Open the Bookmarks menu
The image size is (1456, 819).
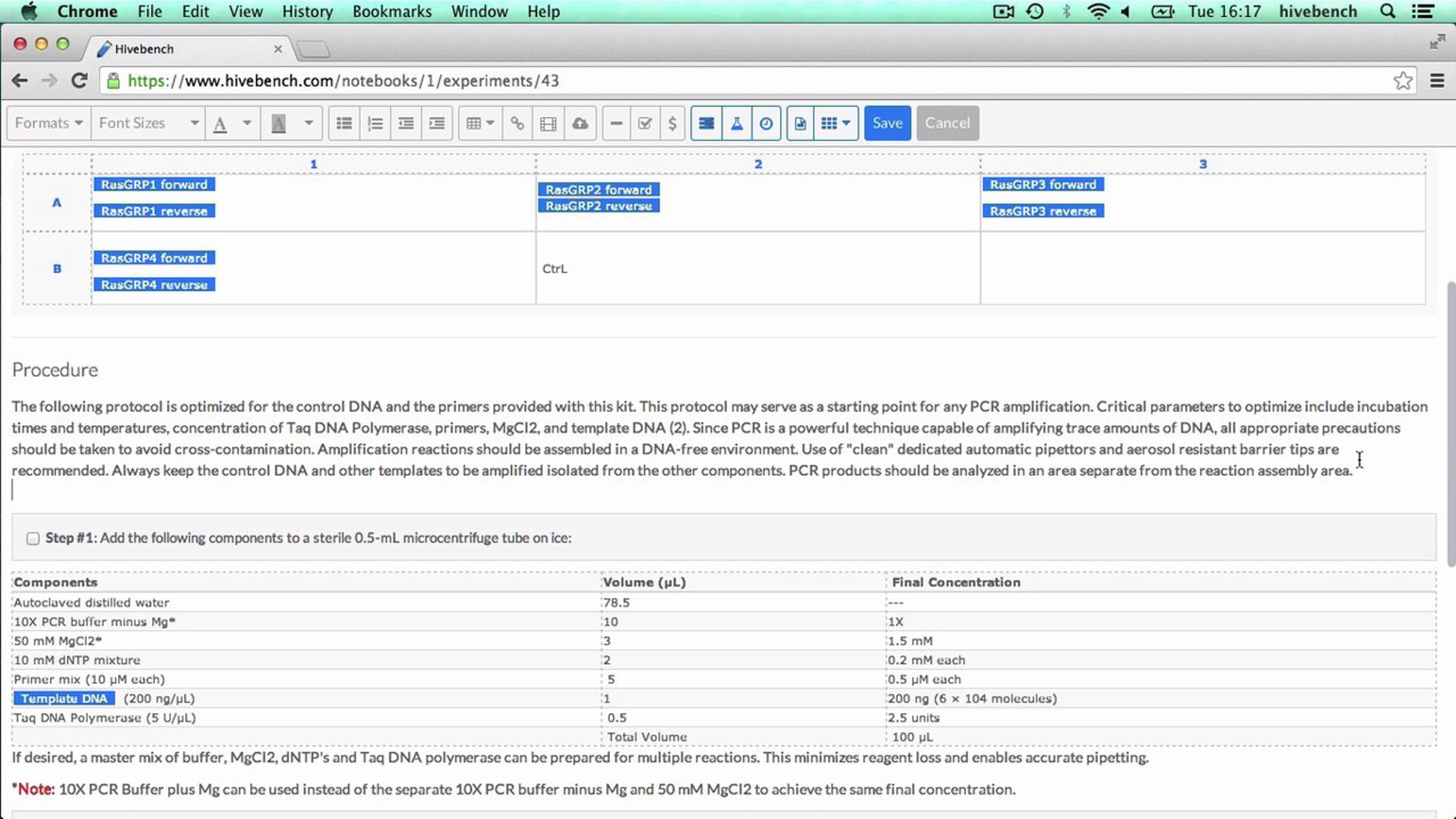click(392, 12)
